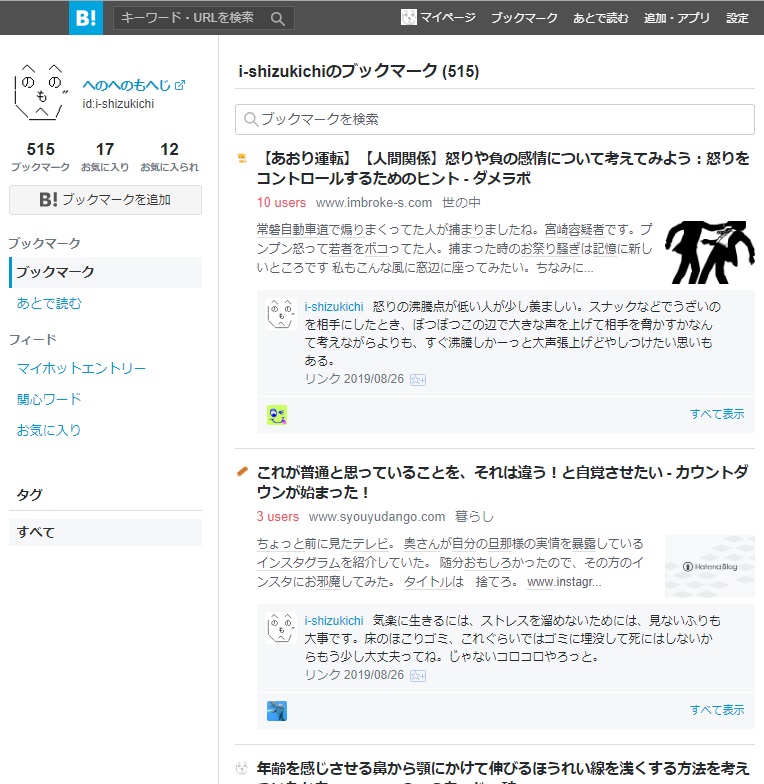Click the commenter avatar in the カウントダウン comment
This screenshot has width=764, height=784.
(280, 628)
